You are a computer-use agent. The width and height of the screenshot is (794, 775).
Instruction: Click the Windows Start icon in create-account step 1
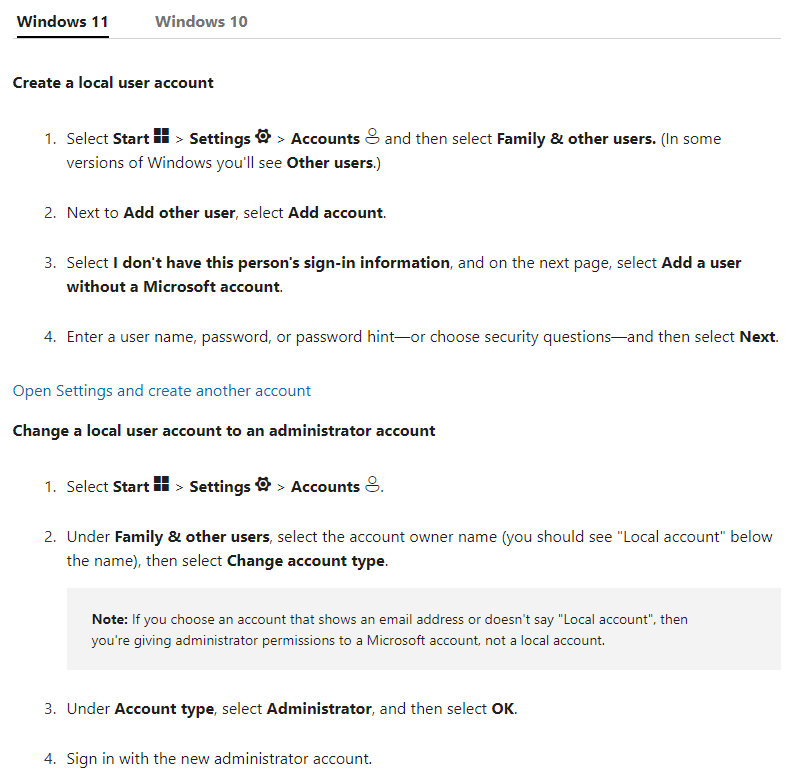(x=161, y=136)
